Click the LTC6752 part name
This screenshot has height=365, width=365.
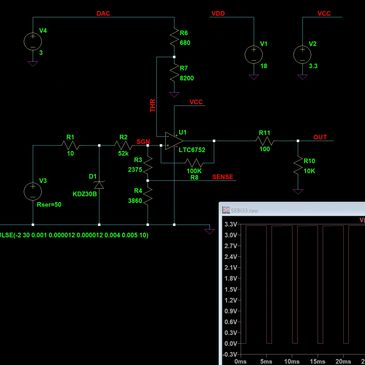coord(192,150)
